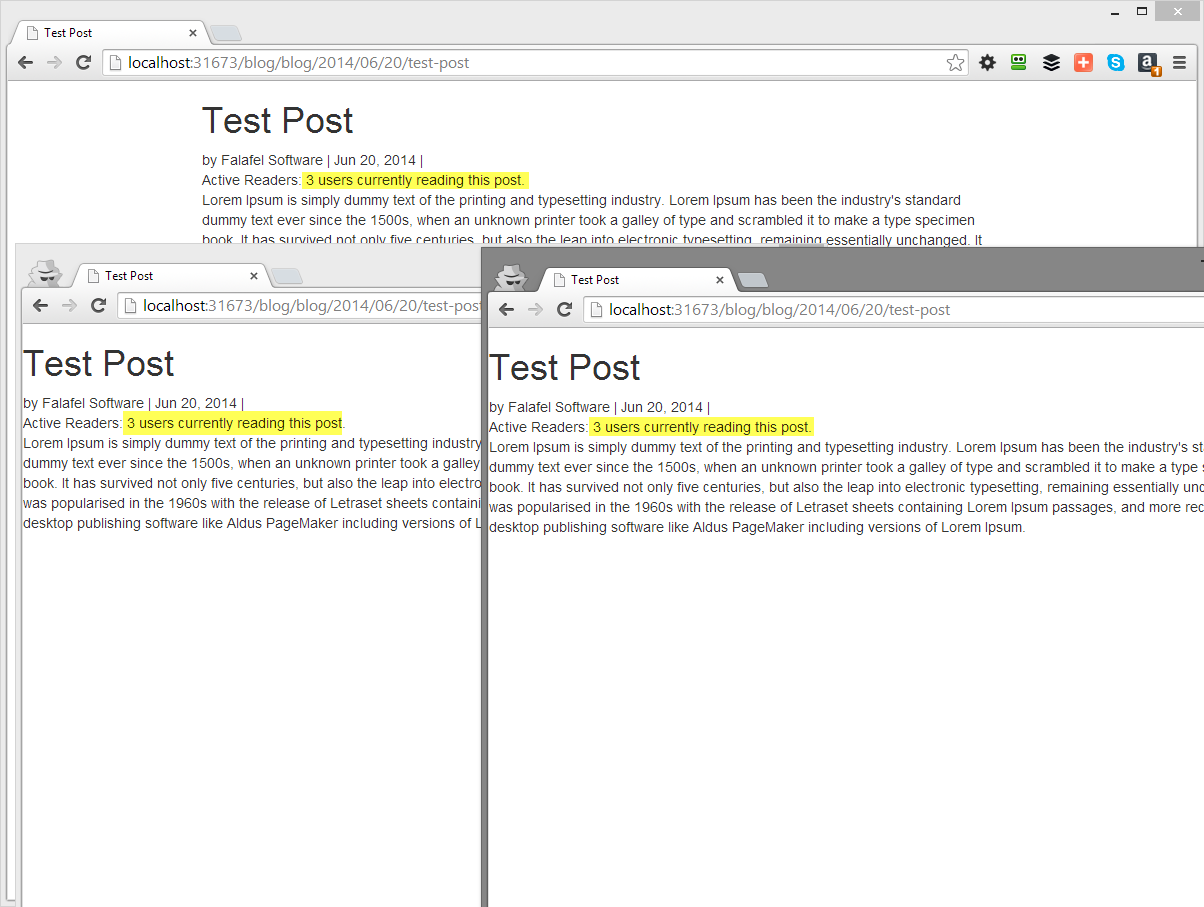Open the Skype extension icon

point(1115,62)
